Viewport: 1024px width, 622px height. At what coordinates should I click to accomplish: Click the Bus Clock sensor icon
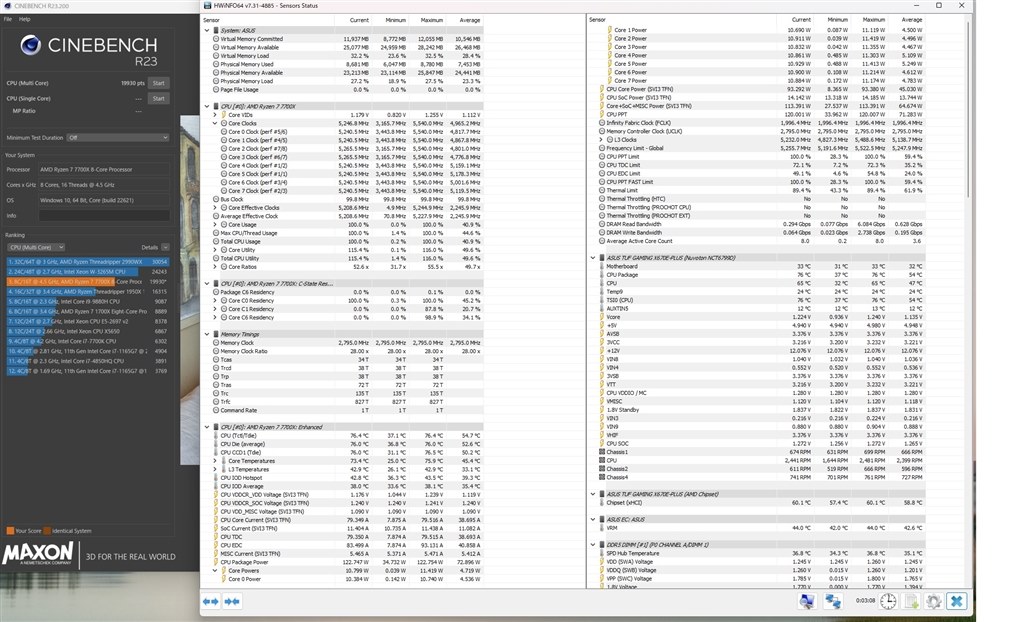pos(216,199)
